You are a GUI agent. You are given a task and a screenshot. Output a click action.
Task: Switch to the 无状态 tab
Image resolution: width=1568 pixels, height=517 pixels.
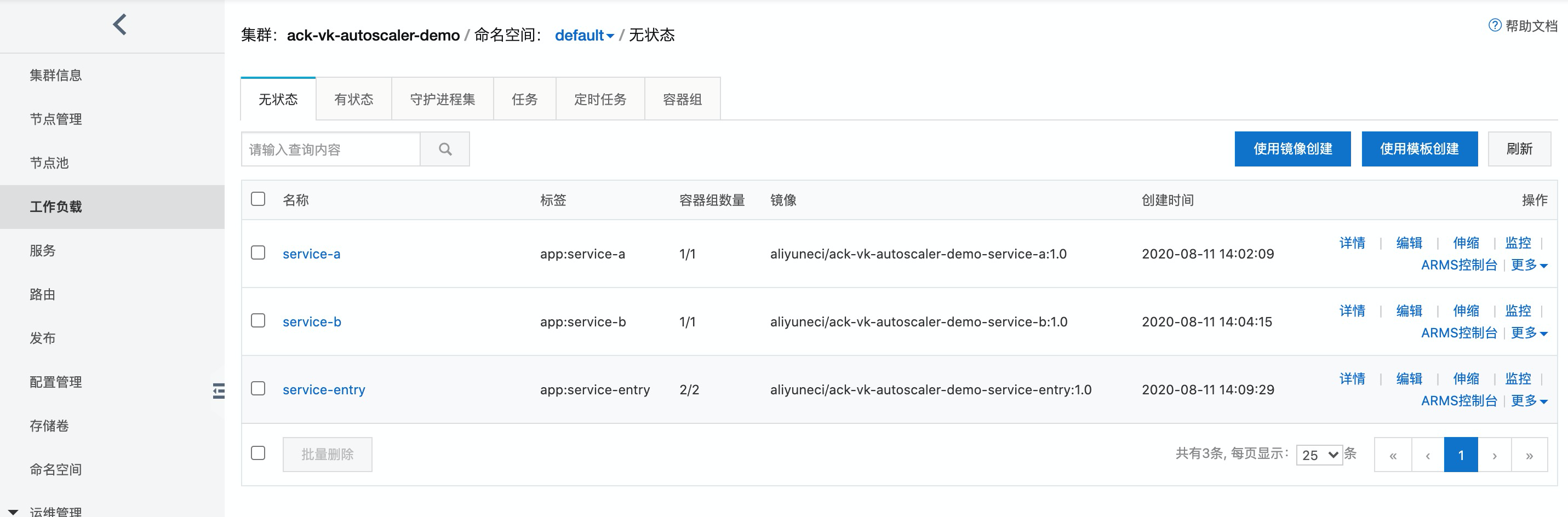tap(278, 99)
